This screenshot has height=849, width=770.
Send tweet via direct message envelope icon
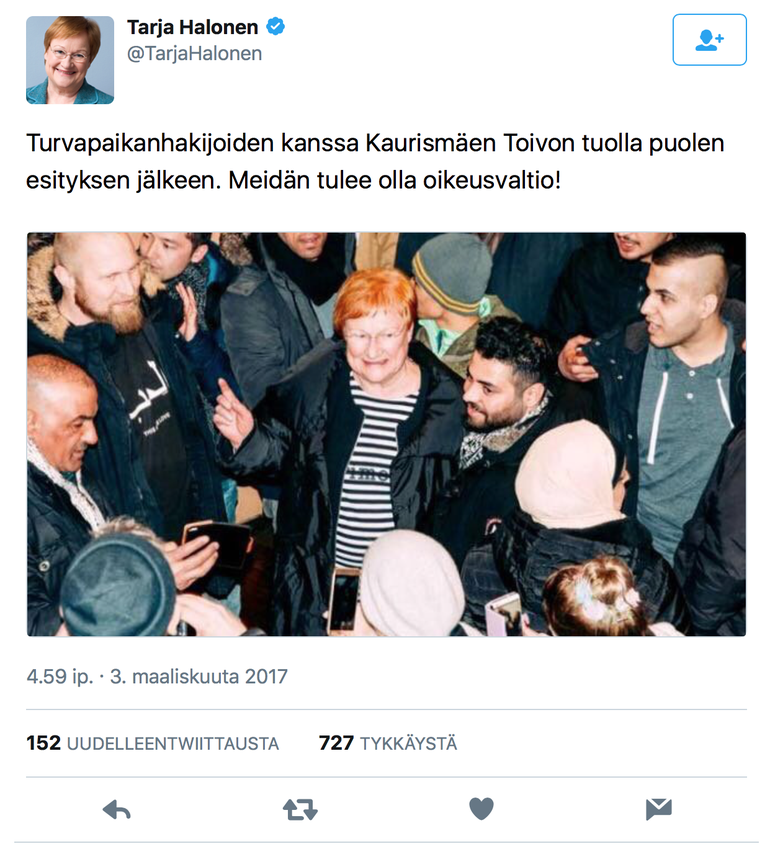659,809
